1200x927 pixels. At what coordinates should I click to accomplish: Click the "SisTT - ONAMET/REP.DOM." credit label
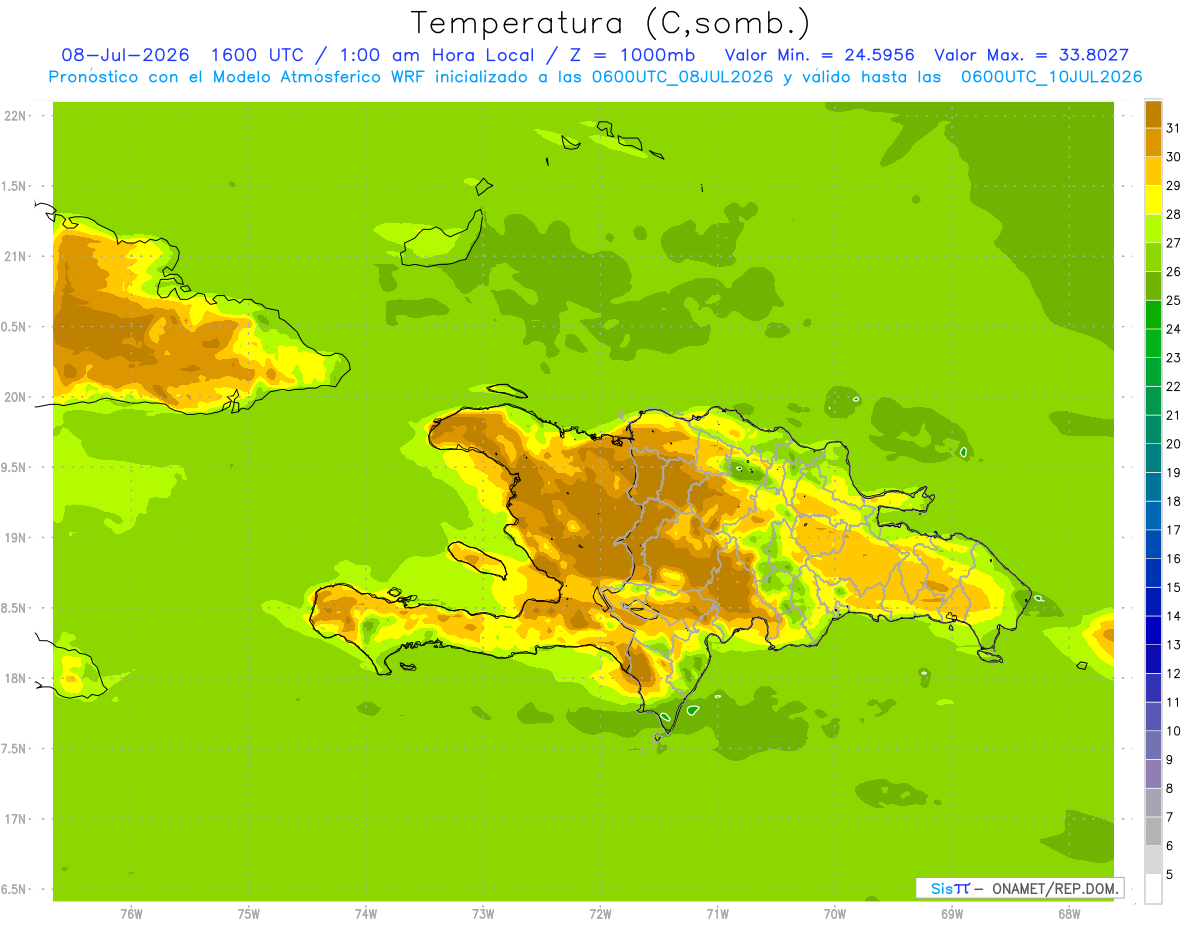[x=1020, y=888]
